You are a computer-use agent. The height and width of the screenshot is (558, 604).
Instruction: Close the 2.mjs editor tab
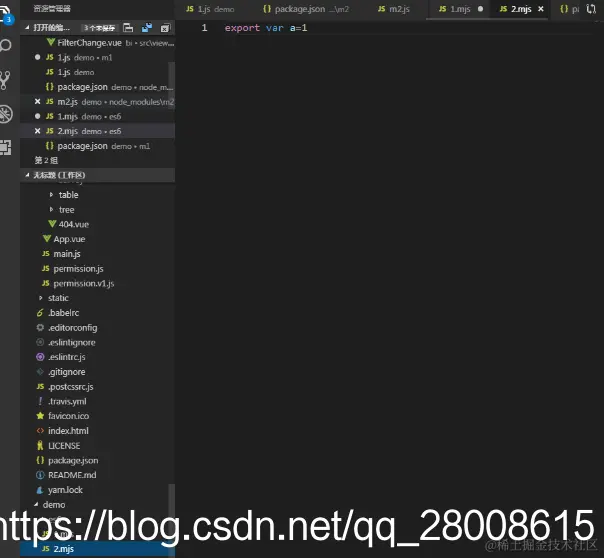coord(541,8)
